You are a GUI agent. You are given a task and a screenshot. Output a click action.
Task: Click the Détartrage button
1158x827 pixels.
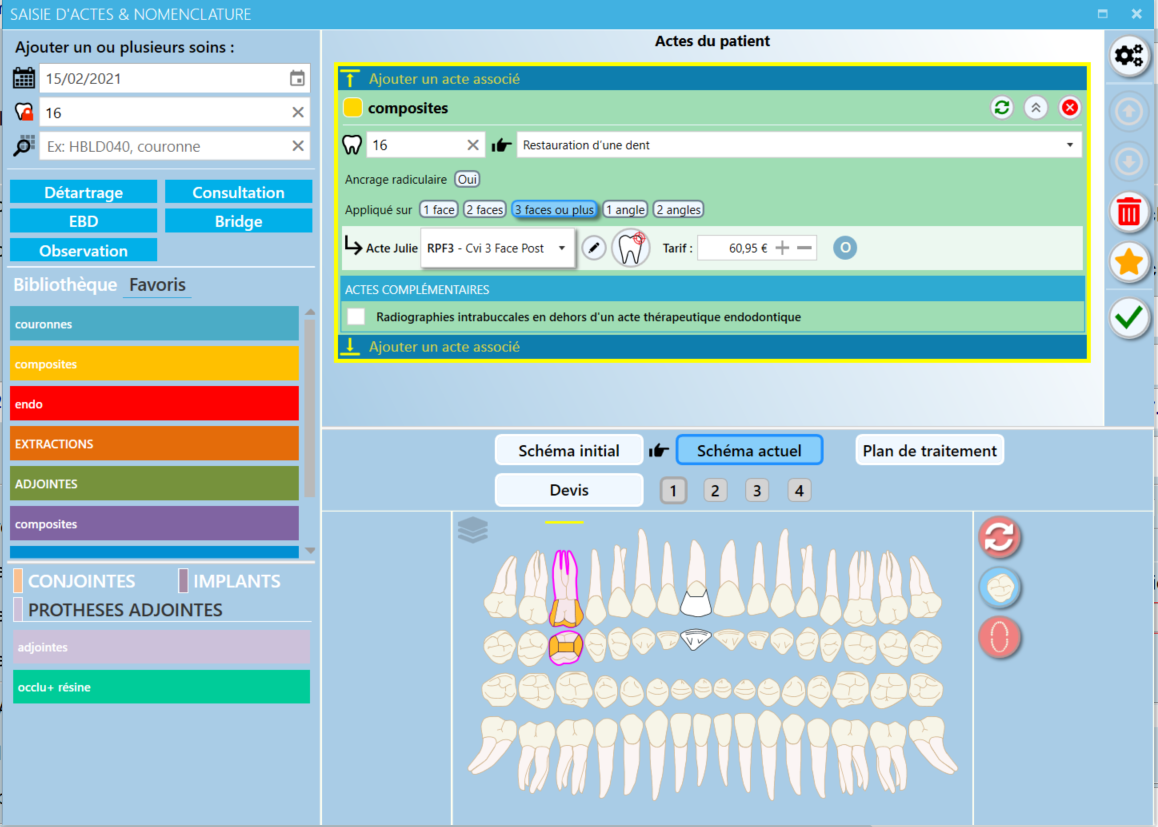[x=83, y=193]
